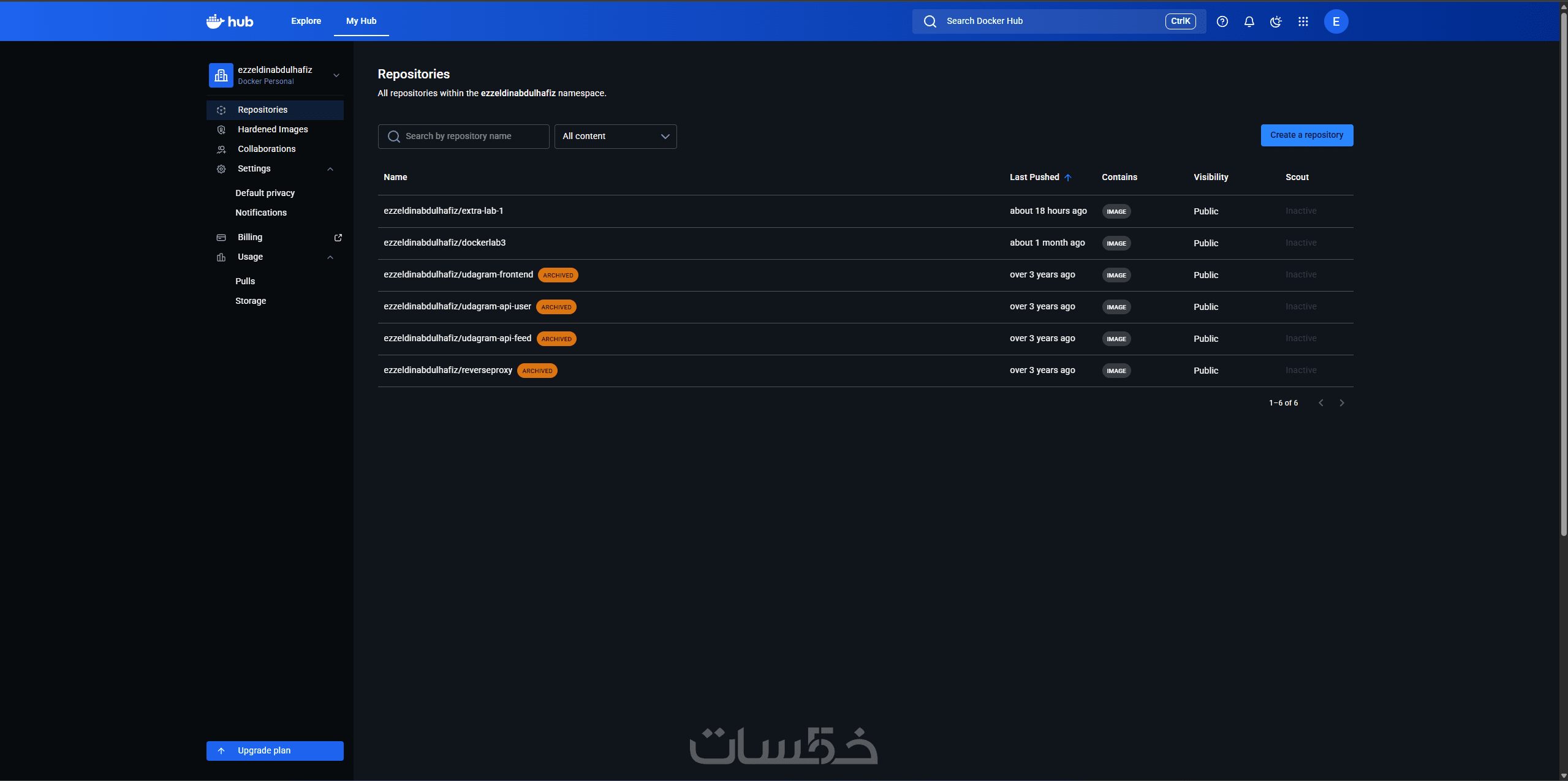Switch to the Explore tab
The height and width of the screenshot is (781, 1568).
(306, 21)
